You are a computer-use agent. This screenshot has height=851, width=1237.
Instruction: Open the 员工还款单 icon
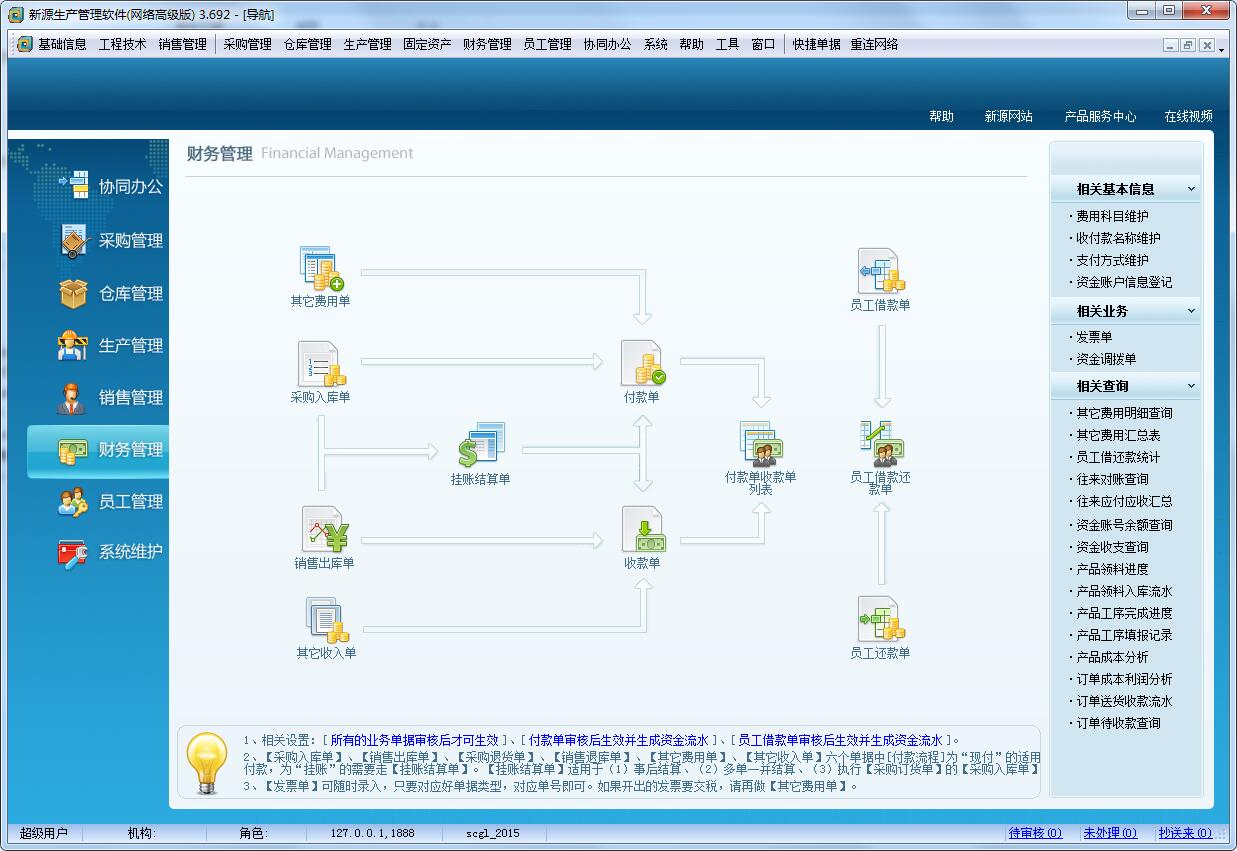coord(880,620)
